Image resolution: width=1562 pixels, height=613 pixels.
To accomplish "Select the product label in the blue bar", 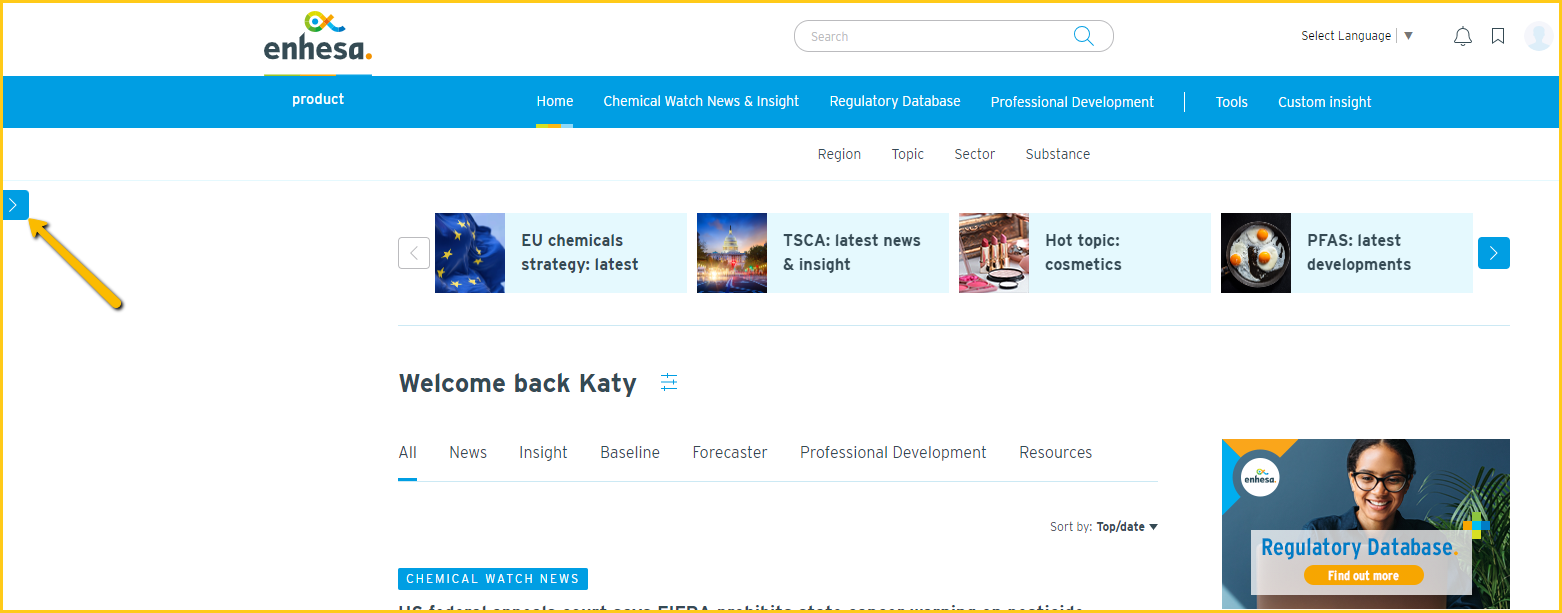I will [x=318, y=99].
